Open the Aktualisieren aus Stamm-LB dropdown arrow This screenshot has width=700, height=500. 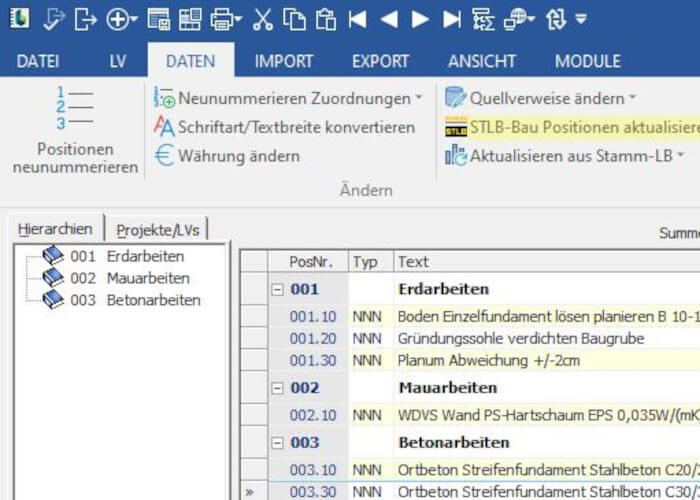(681, 155)
